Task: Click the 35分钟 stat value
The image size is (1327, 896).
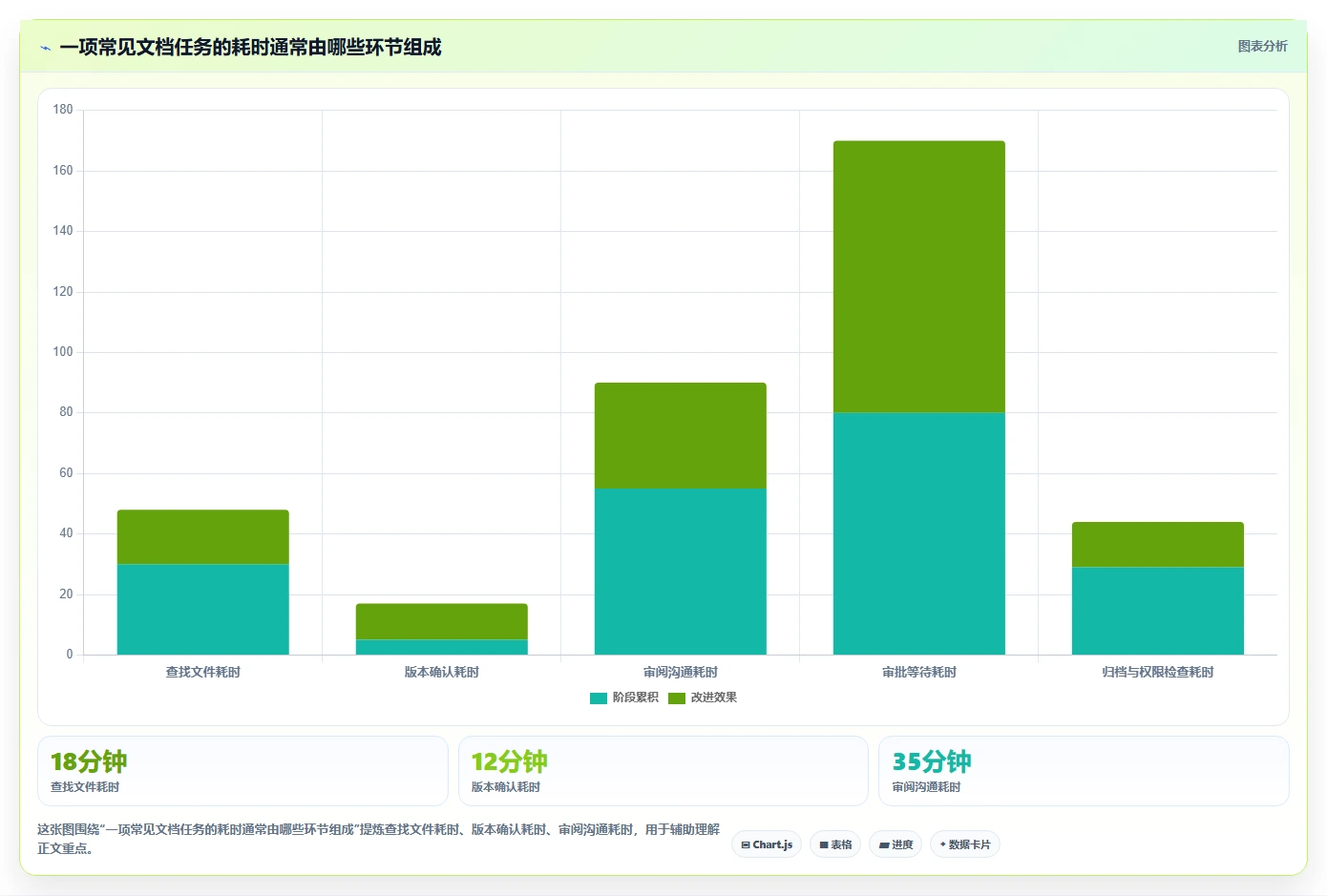Action: 932,761
